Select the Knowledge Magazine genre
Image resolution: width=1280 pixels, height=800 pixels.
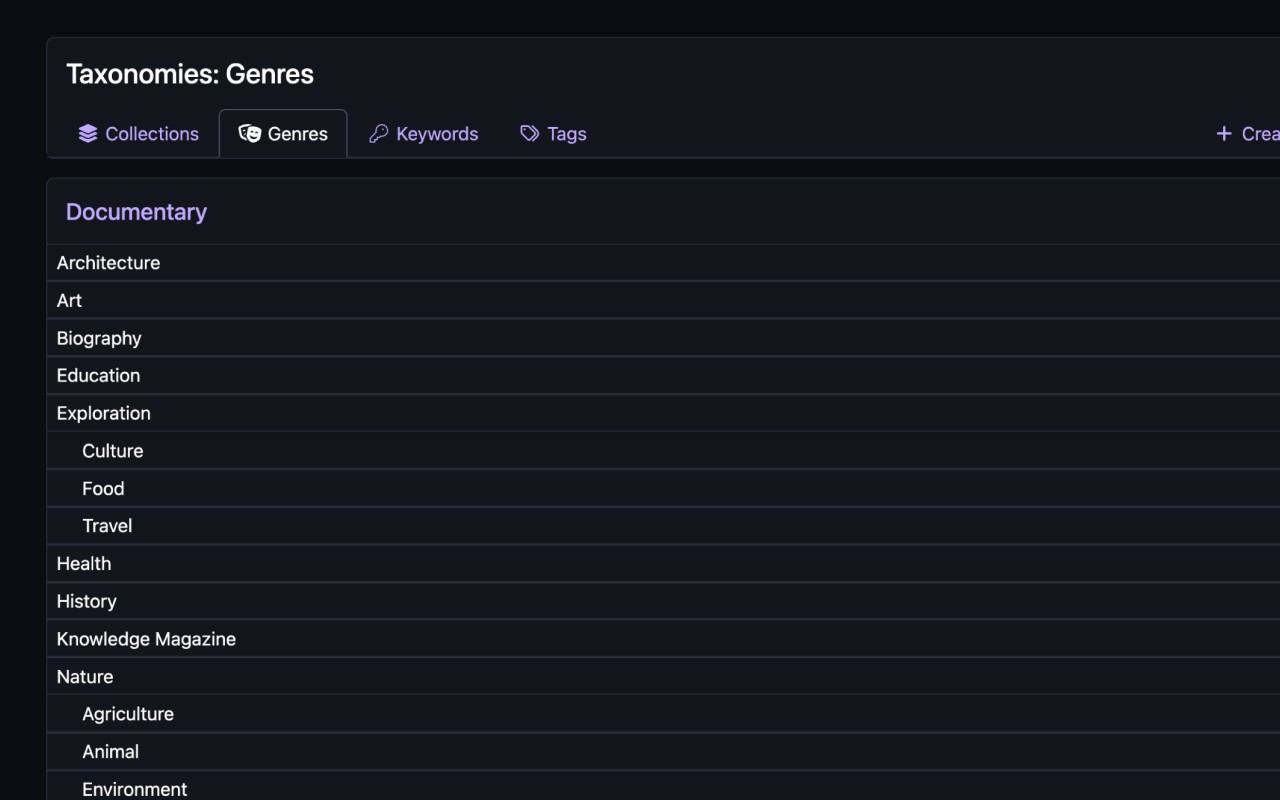146,638
